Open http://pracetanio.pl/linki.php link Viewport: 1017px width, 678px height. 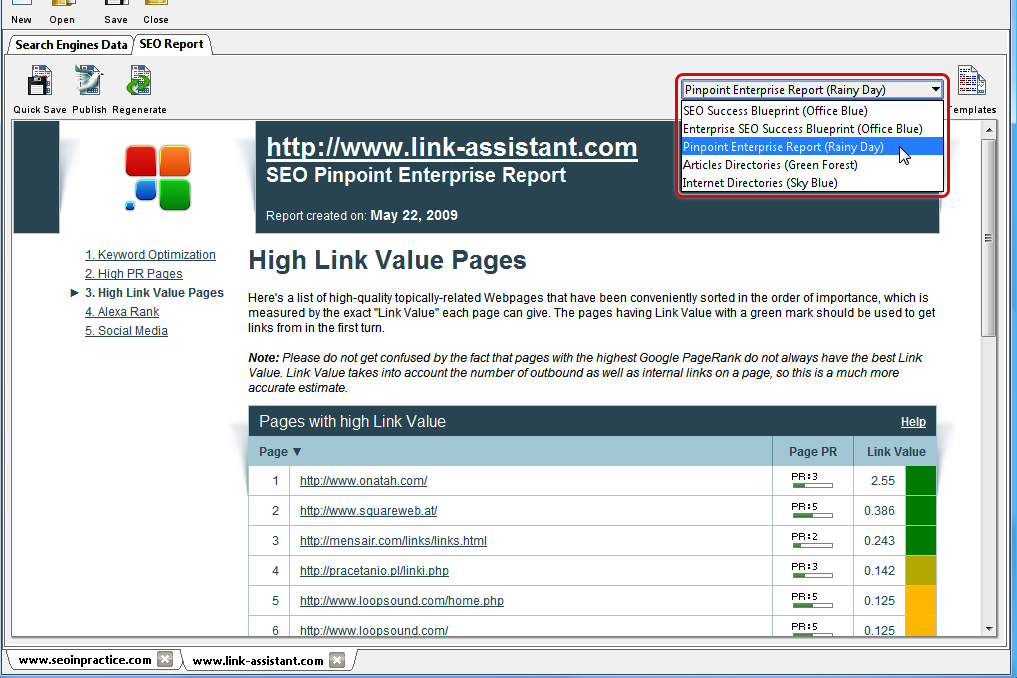click(374, 571)
